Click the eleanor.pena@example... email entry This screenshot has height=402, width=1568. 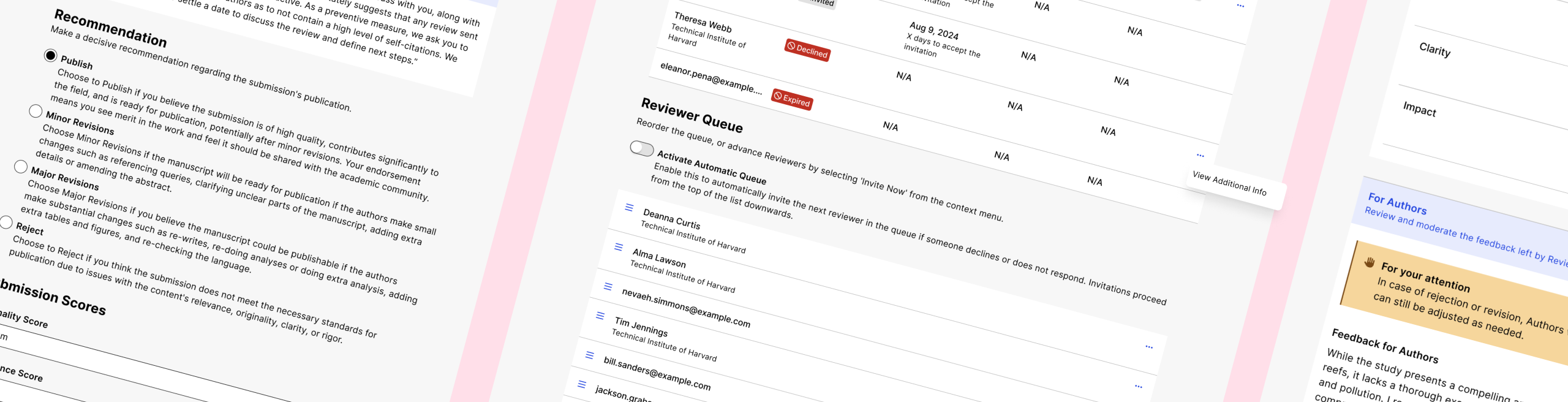711,78
